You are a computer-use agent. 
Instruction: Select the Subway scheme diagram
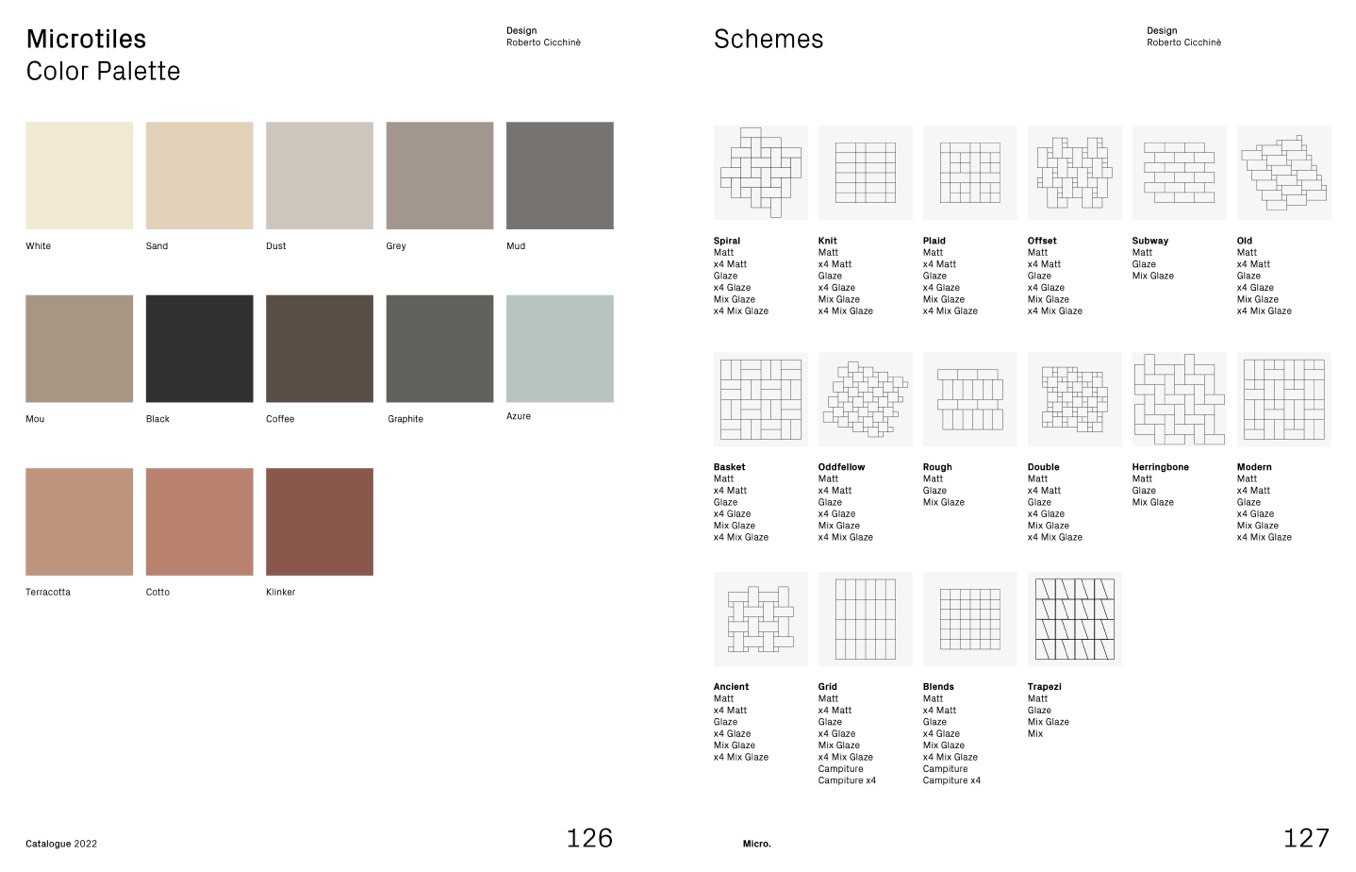(x=1179, y=173)
